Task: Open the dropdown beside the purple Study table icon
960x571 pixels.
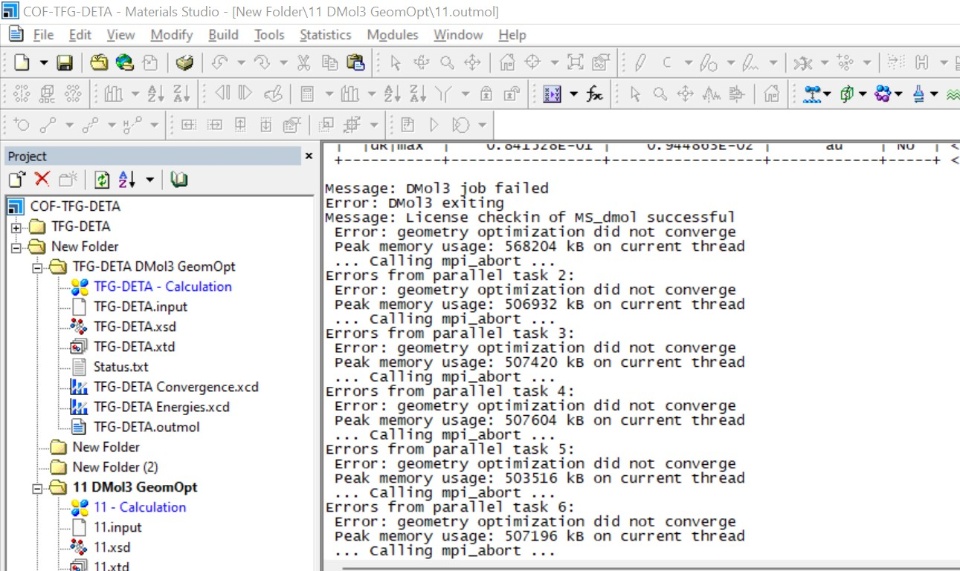Action: [x=574, y=94]
